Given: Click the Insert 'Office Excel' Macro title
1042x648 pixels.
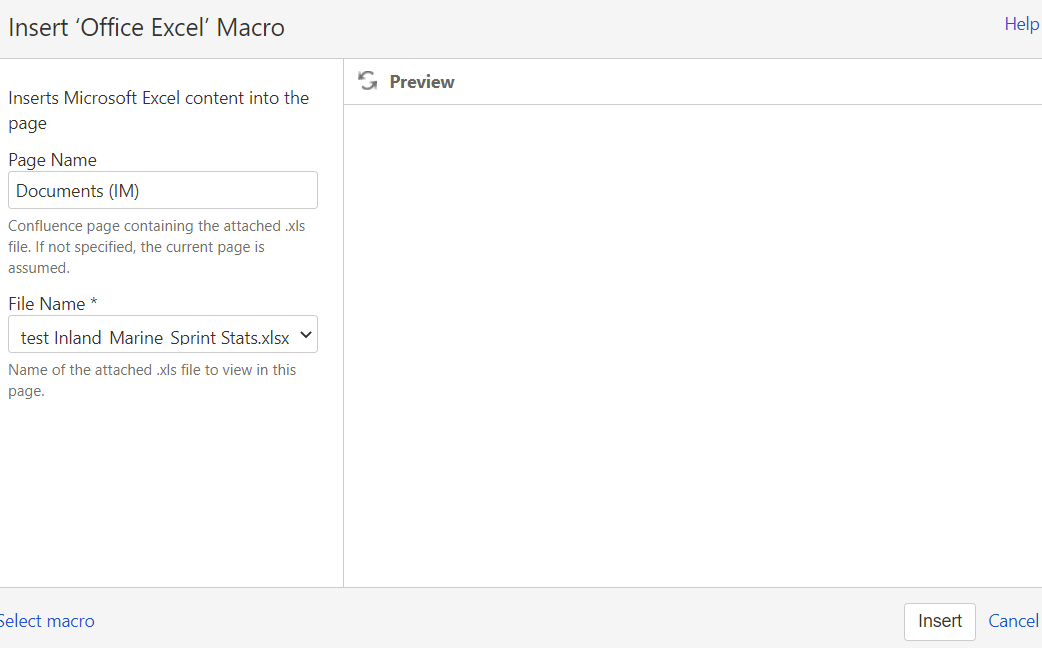Looking at the screenshot, I should (146, 27).
